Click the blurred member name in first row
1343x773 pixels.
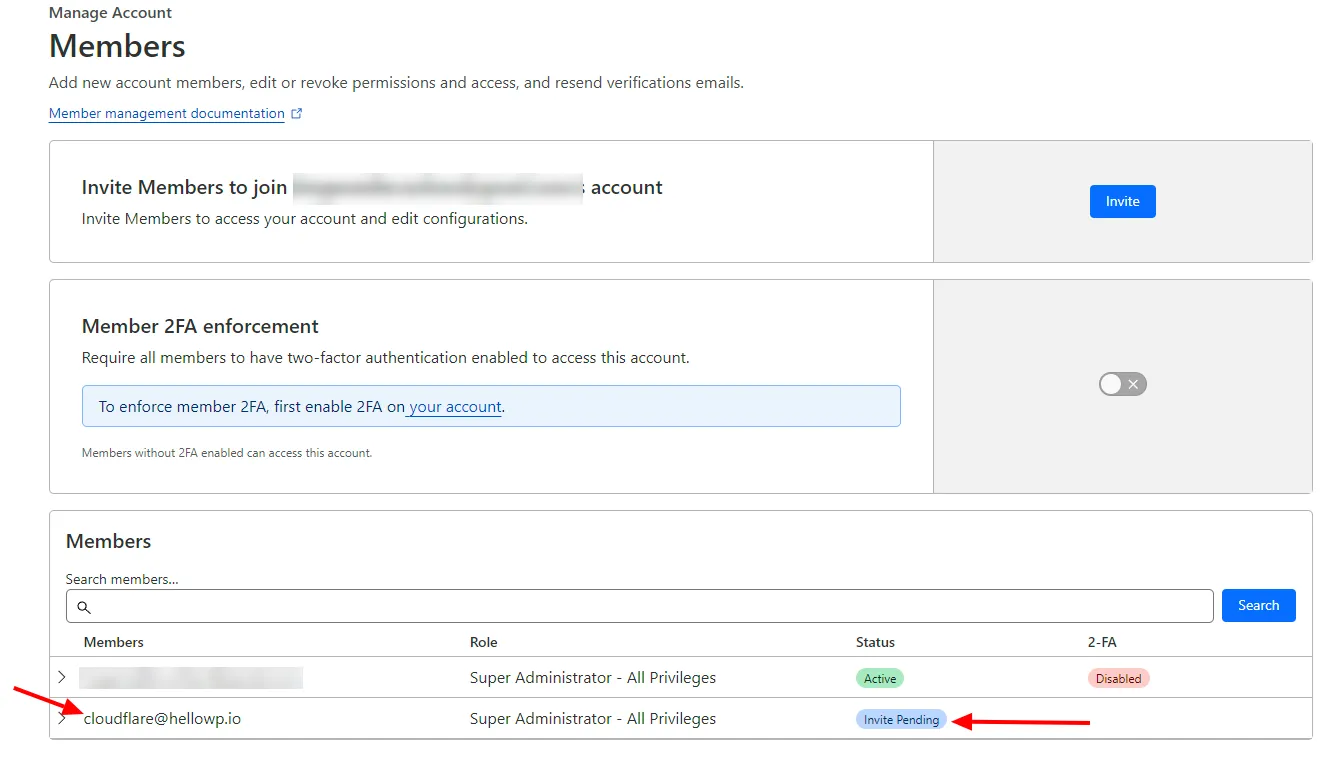click(x=191, y=678)
